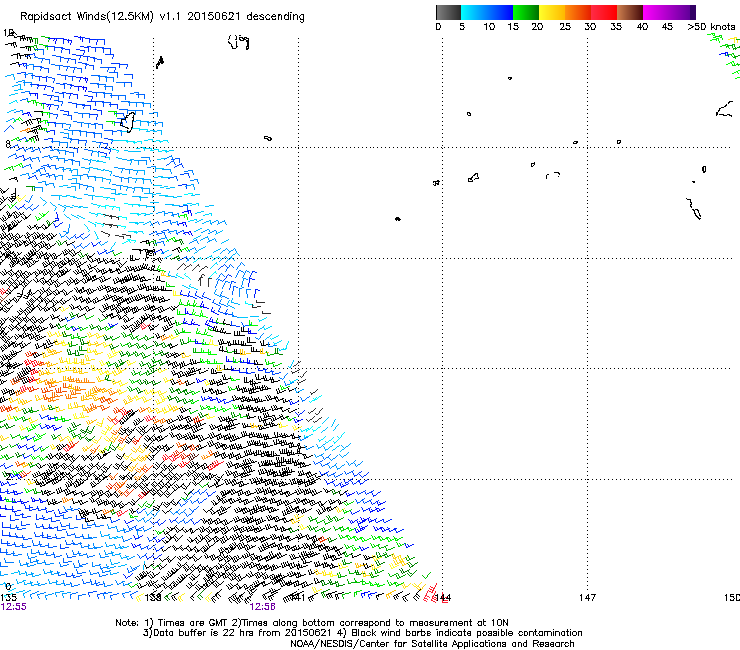Click the latitude axis label "0" at bottom left
This screenshot has height=650, width=740.
click(8, 587)
